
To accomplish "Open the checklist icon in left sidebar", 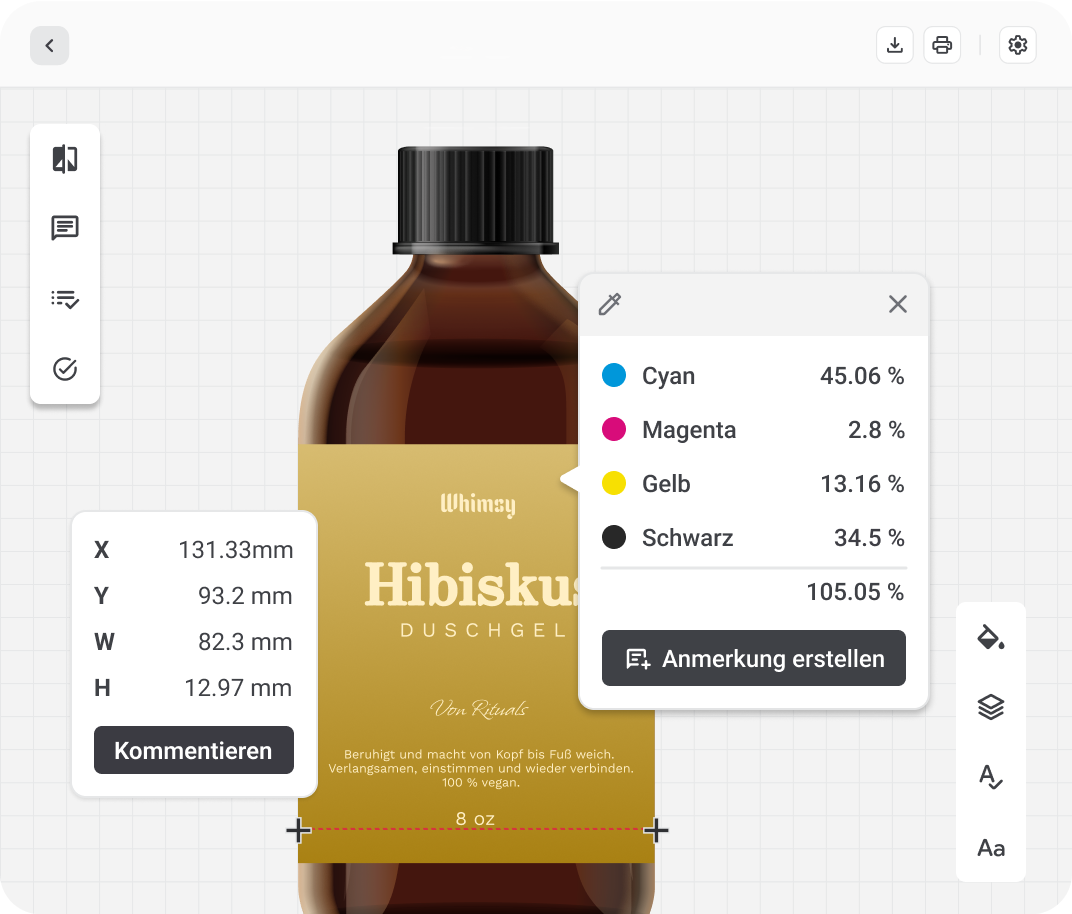I will click(65, 299).
